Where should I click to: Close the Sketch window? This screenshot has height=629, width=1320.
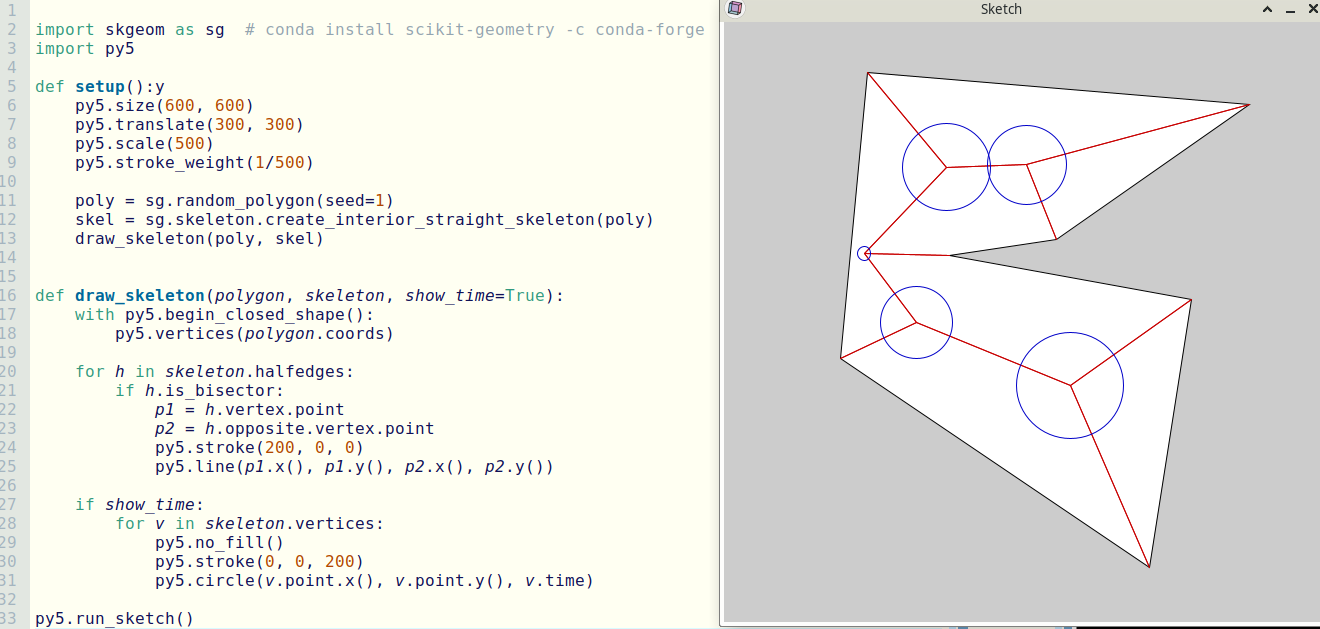pos(1309,10)
